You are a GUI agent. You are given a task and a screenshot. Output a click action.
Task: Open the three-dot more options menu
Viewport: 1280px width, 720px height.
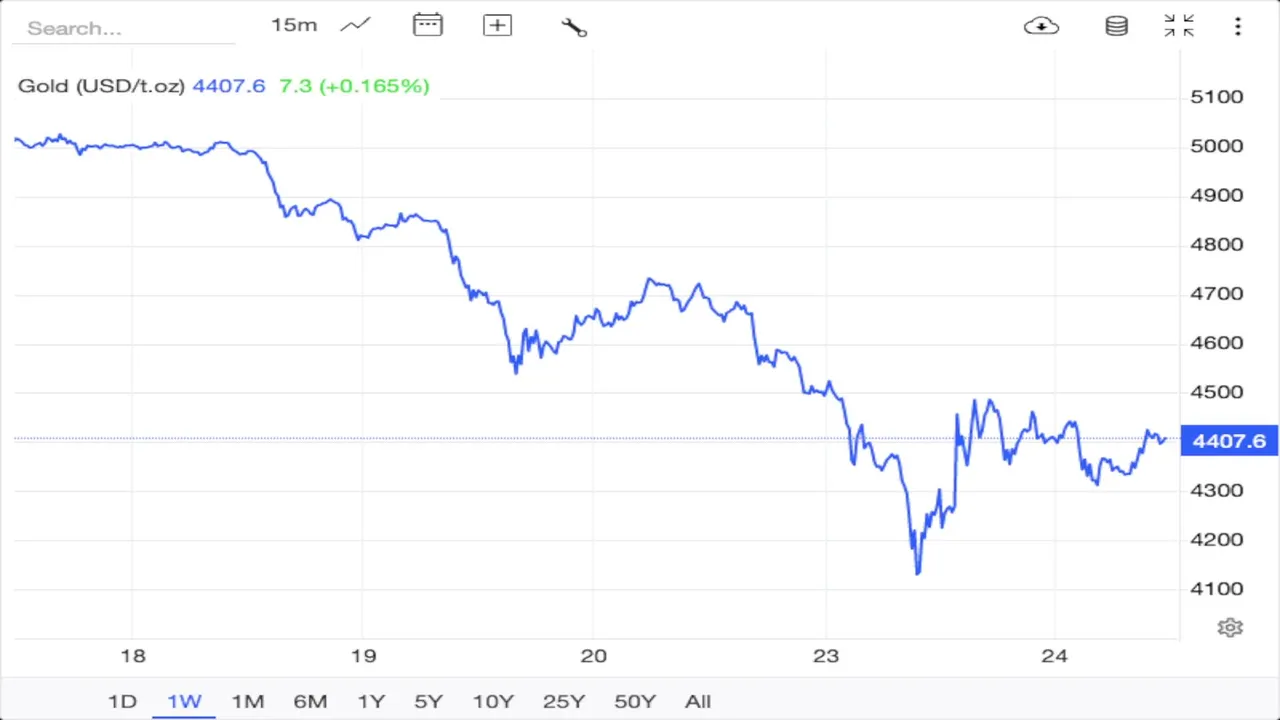point(1238,26)
